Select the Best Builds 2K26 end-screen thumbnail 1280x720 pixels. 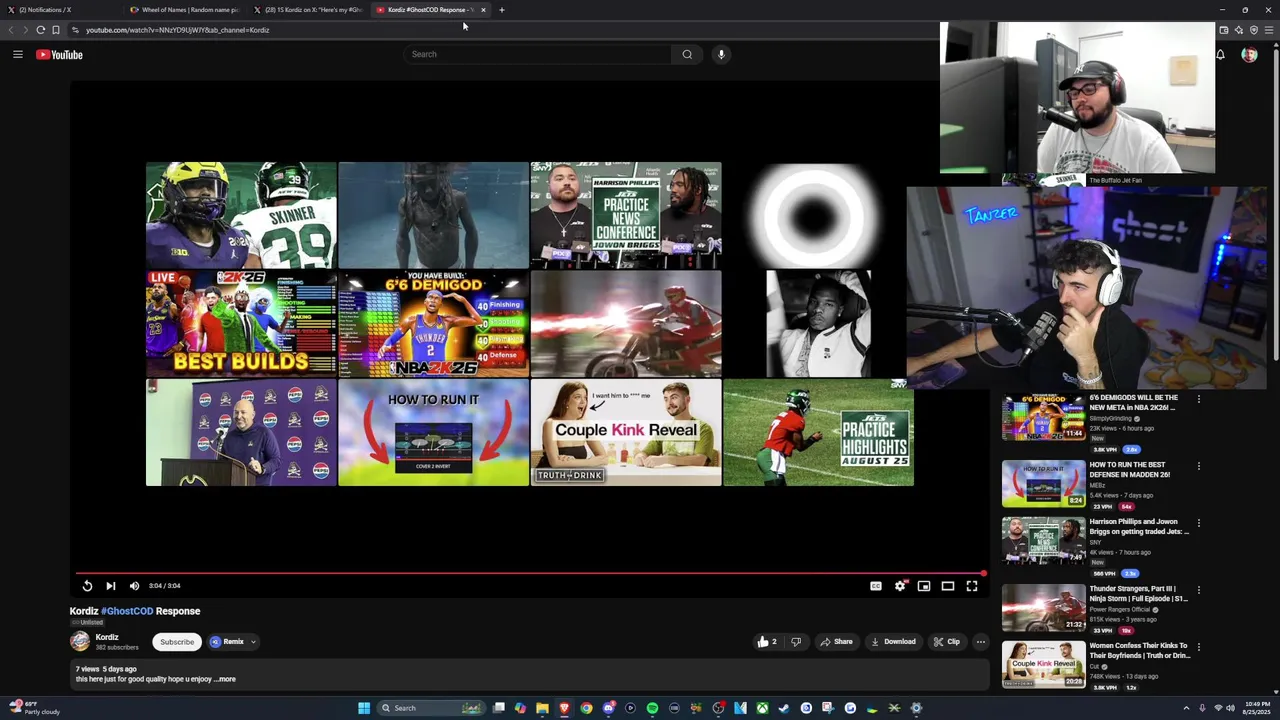(241, 324)
